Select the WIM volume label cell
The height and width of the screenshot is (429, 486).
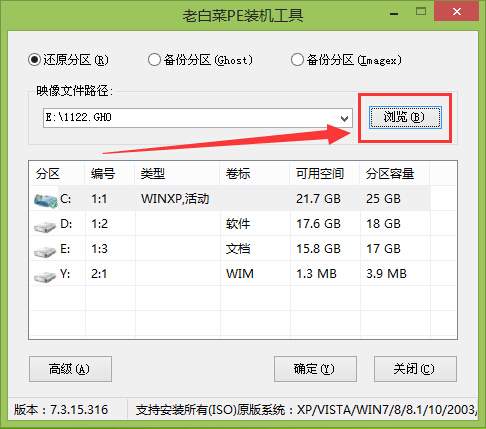pos(240,274)
